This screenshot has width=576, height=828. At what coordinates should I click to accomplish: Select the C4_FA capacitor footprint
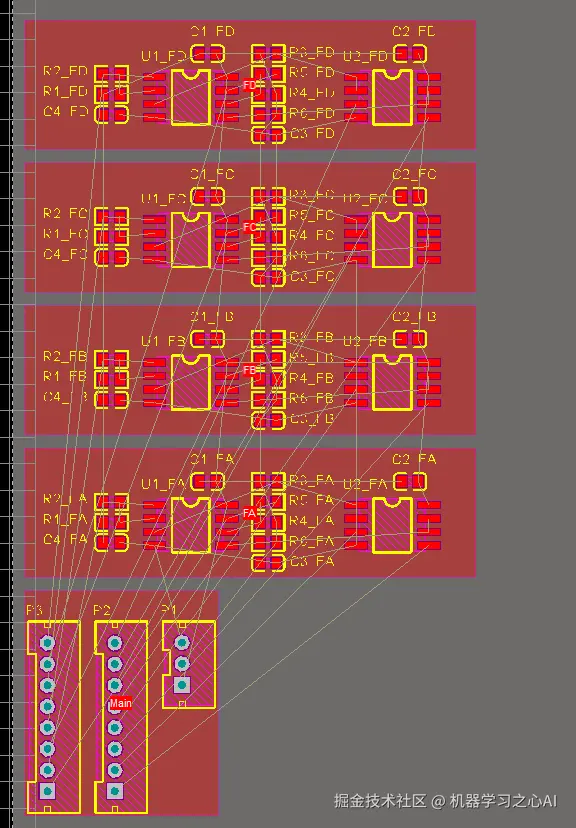(x=111, y=542)
